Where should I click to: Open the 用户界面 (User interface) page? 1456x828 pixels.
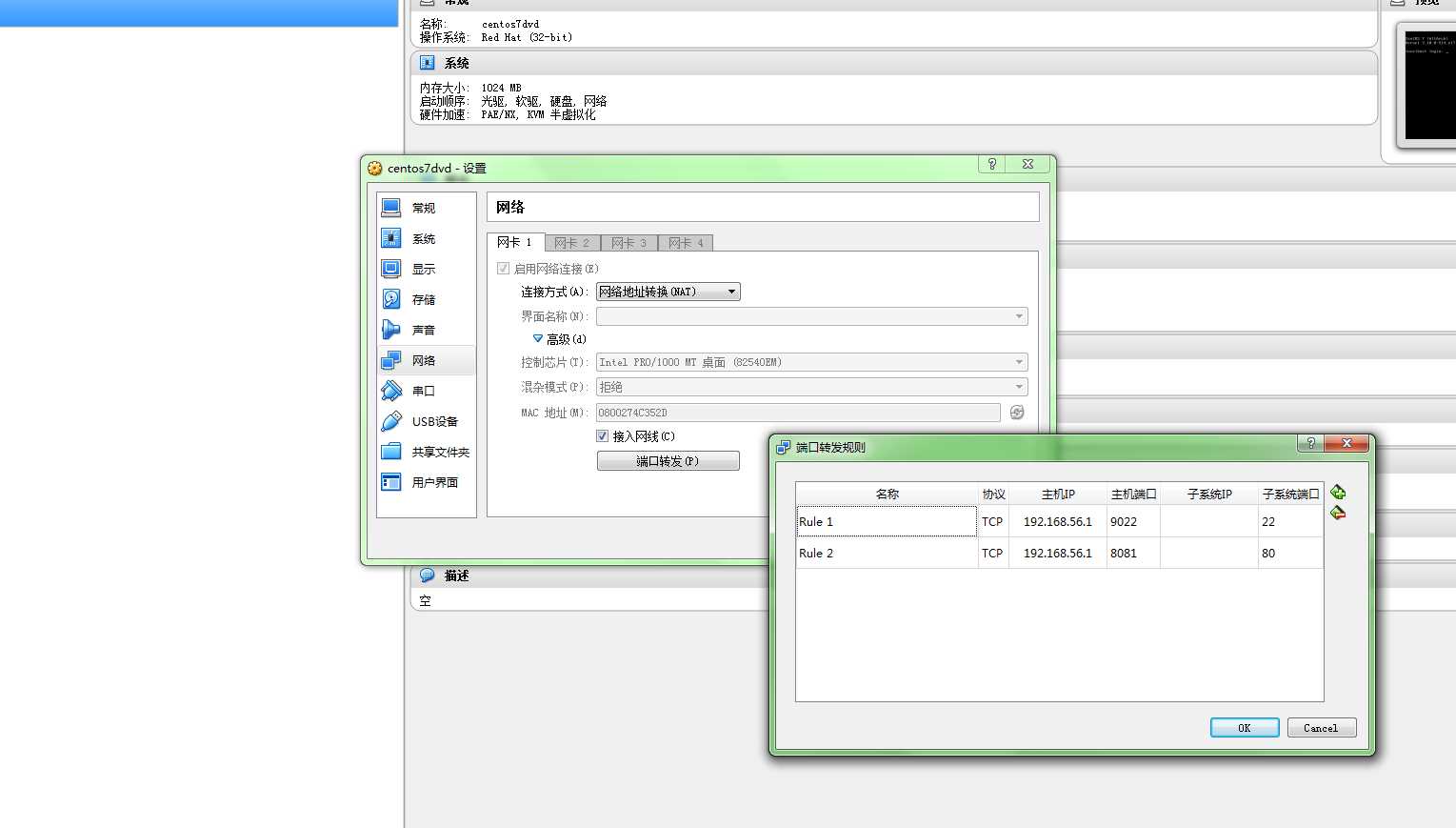[426, 482]
